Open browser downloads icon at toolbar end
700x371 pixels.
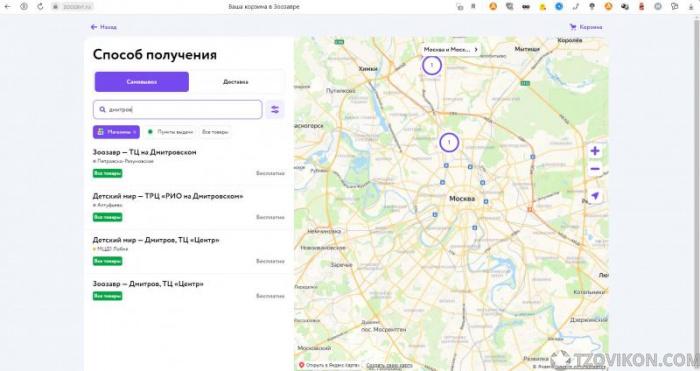point(691,7)
